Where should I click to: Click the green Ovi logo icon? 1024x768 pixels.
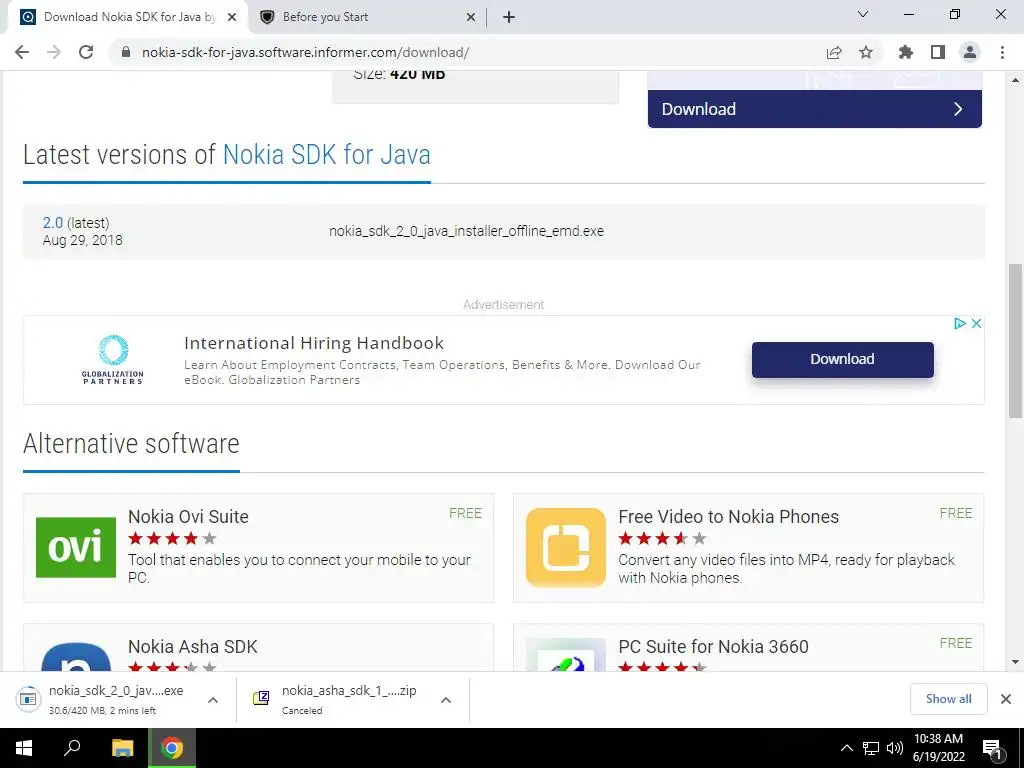[76, 547]
